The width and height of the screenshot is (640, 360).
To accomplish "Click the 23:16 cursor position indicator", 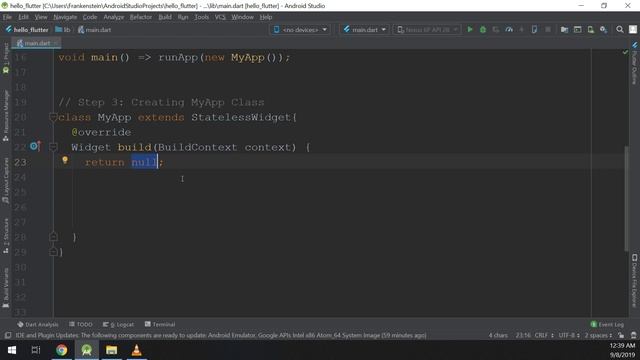I will 523,335.
